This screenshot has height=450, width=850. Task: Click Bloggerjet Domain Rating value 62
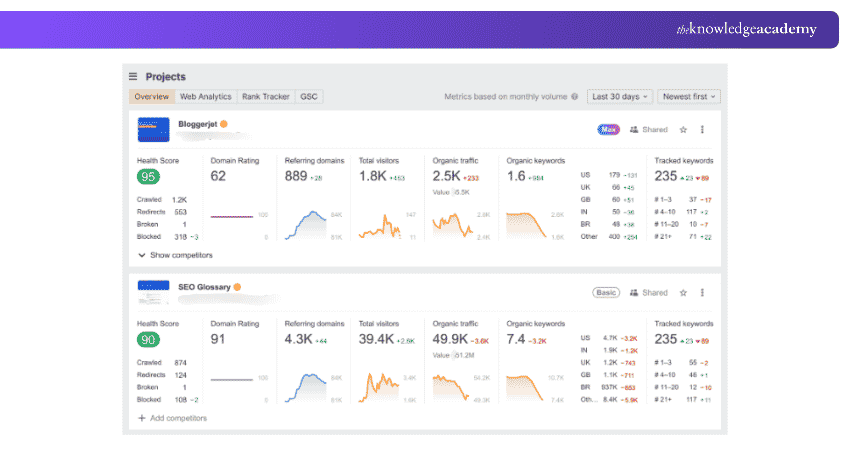218,176
